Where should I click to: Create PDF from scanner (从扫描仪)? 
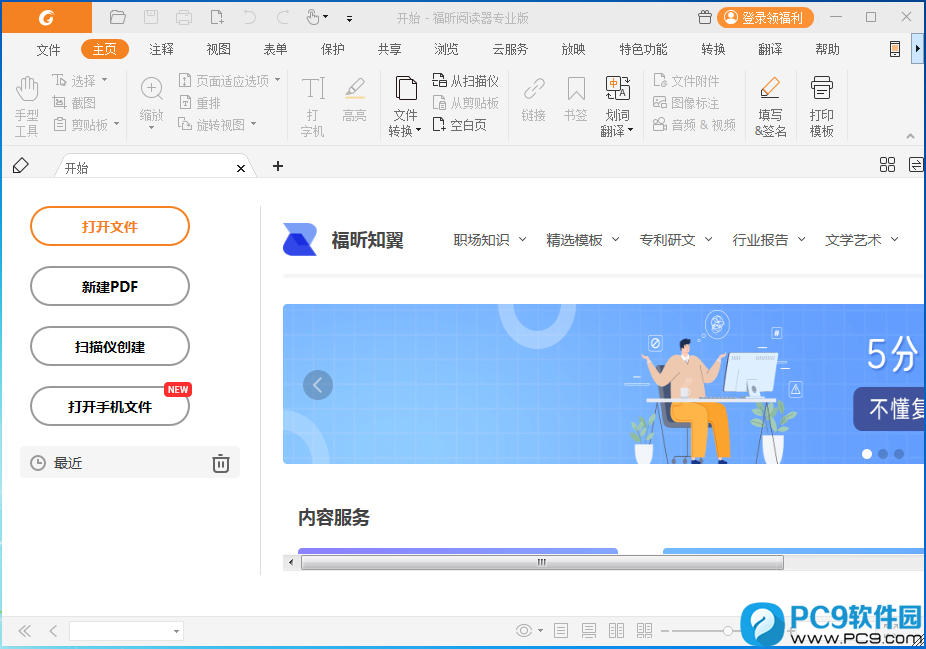(x=465, y=81)
